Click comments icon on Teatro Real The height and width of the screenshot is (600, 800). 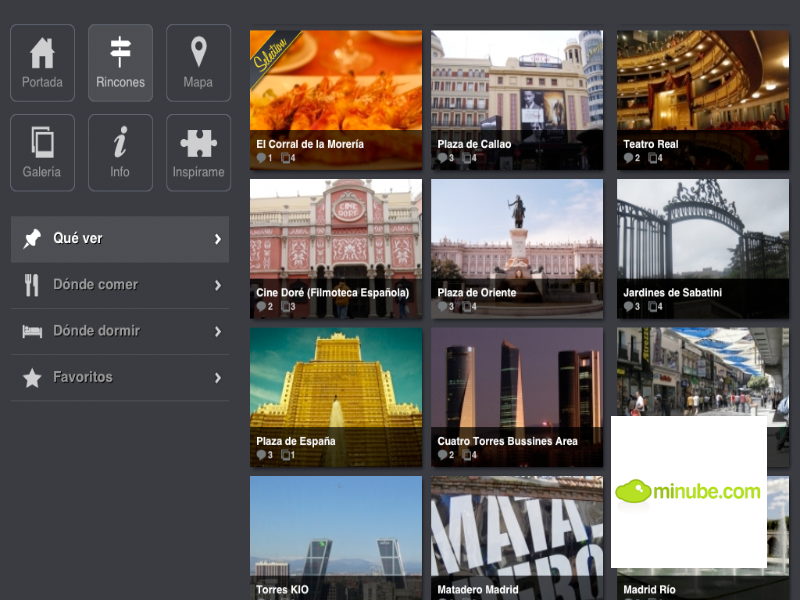[628, 158]
